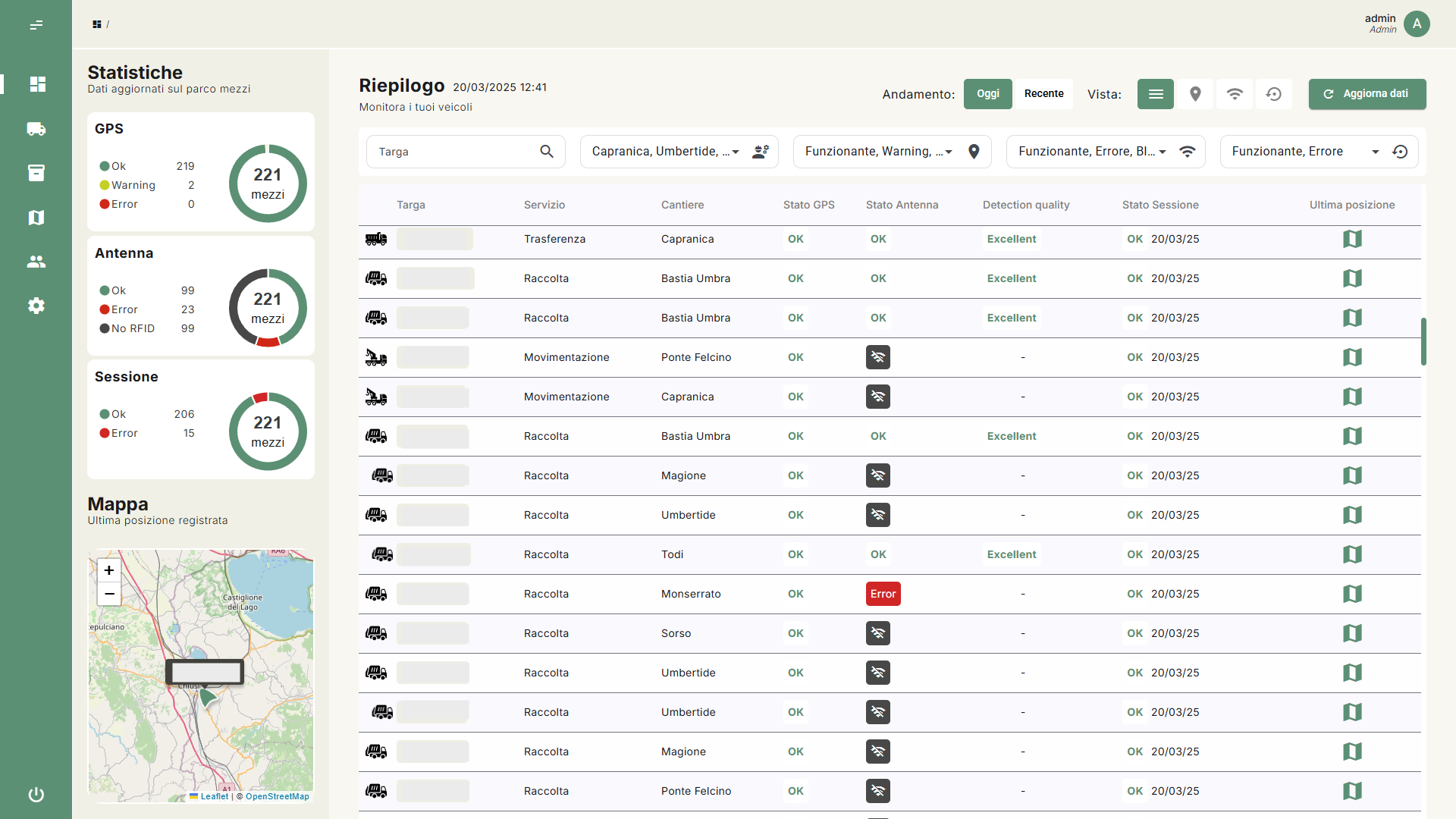This screenshot has width=1456, height=819.
Task: Switch Vista to antenna wifi view
Action: click(x=1235, y=94)
